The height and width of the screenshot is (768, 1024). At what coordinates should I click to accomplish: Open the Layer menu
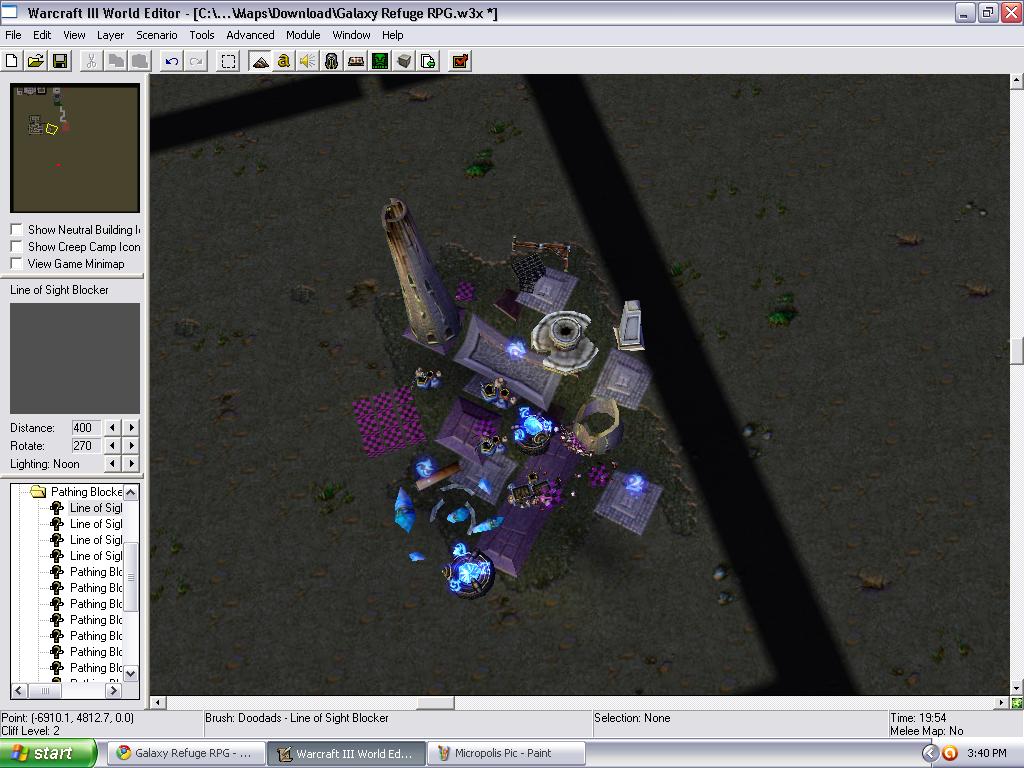coord(110,35)
